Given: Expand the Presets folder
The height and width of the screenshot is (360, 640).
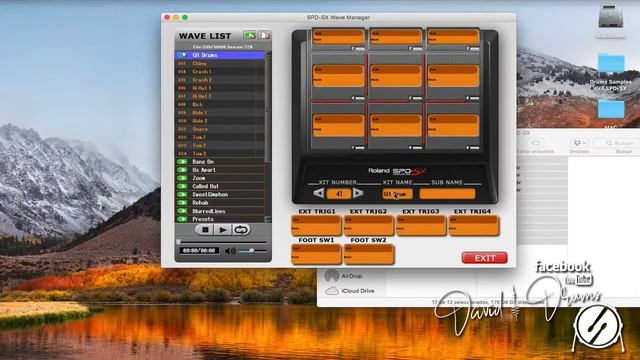Looking at the screenshot, I should point(182,219).
